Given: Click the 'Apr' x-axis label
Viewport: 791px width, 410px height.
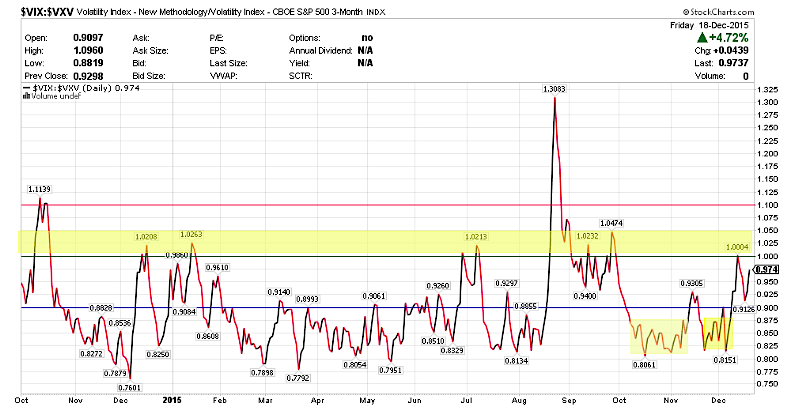Looking at the screenshot, I should 317,400.
